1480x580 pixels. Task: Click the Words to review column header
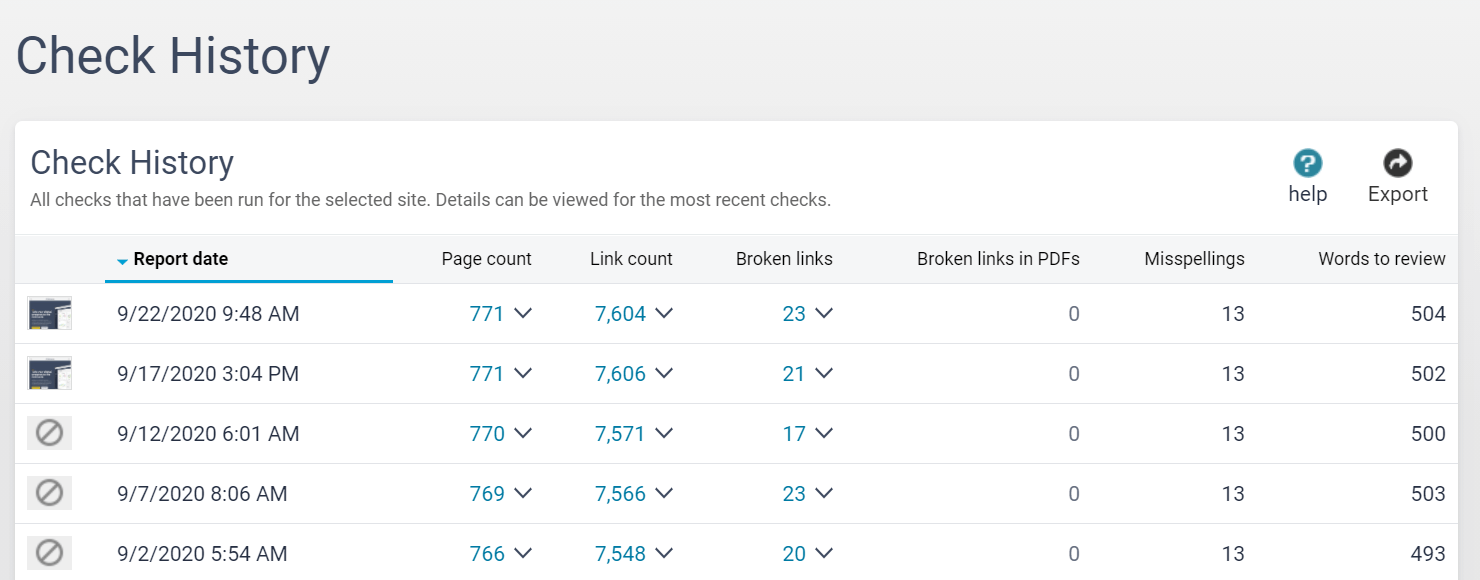(1381, 259)
